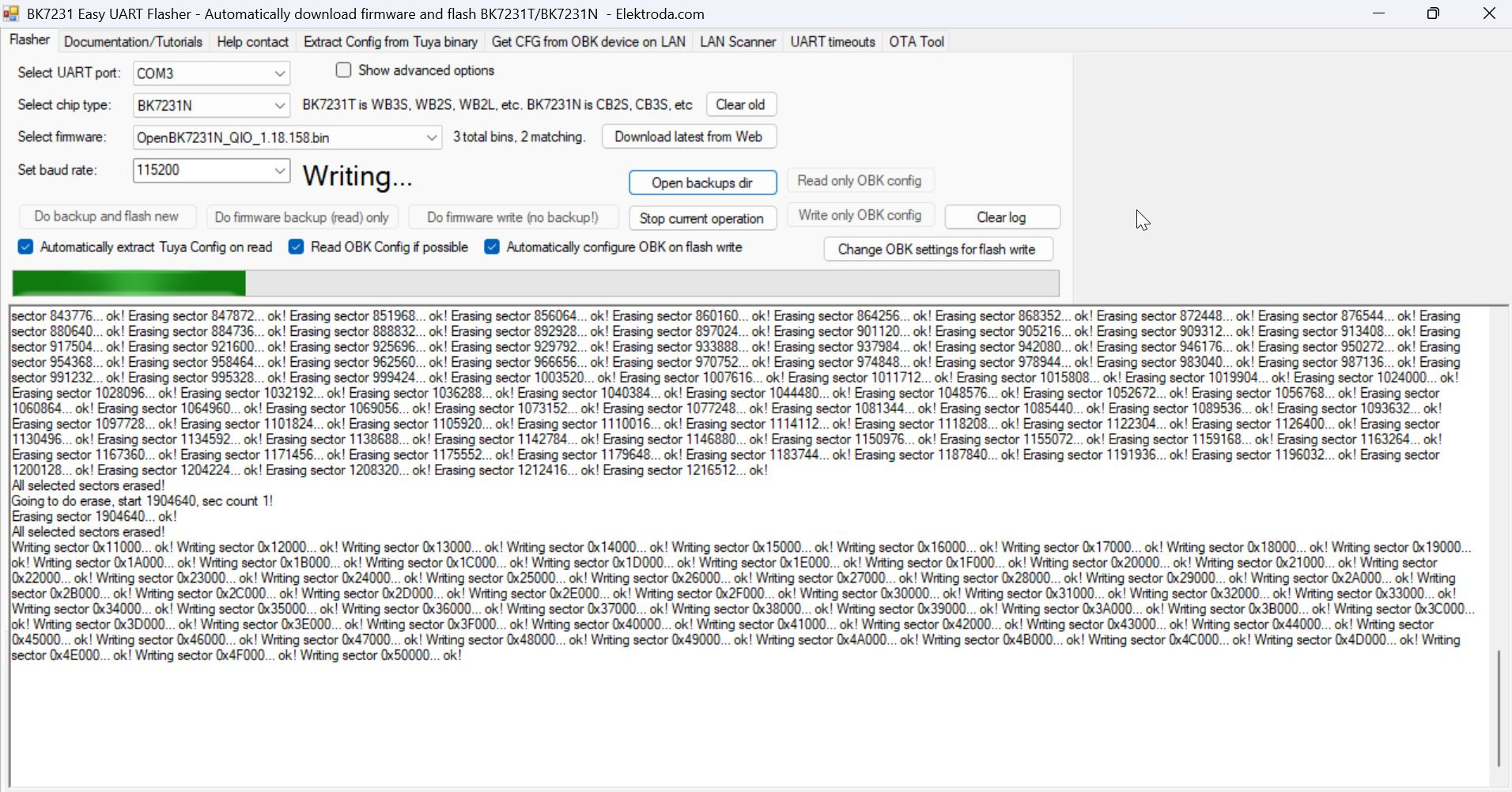This screenshot has height=792, width=1512.
Task: Expand the firmware selection dropdown
Action: click(431, 138)
